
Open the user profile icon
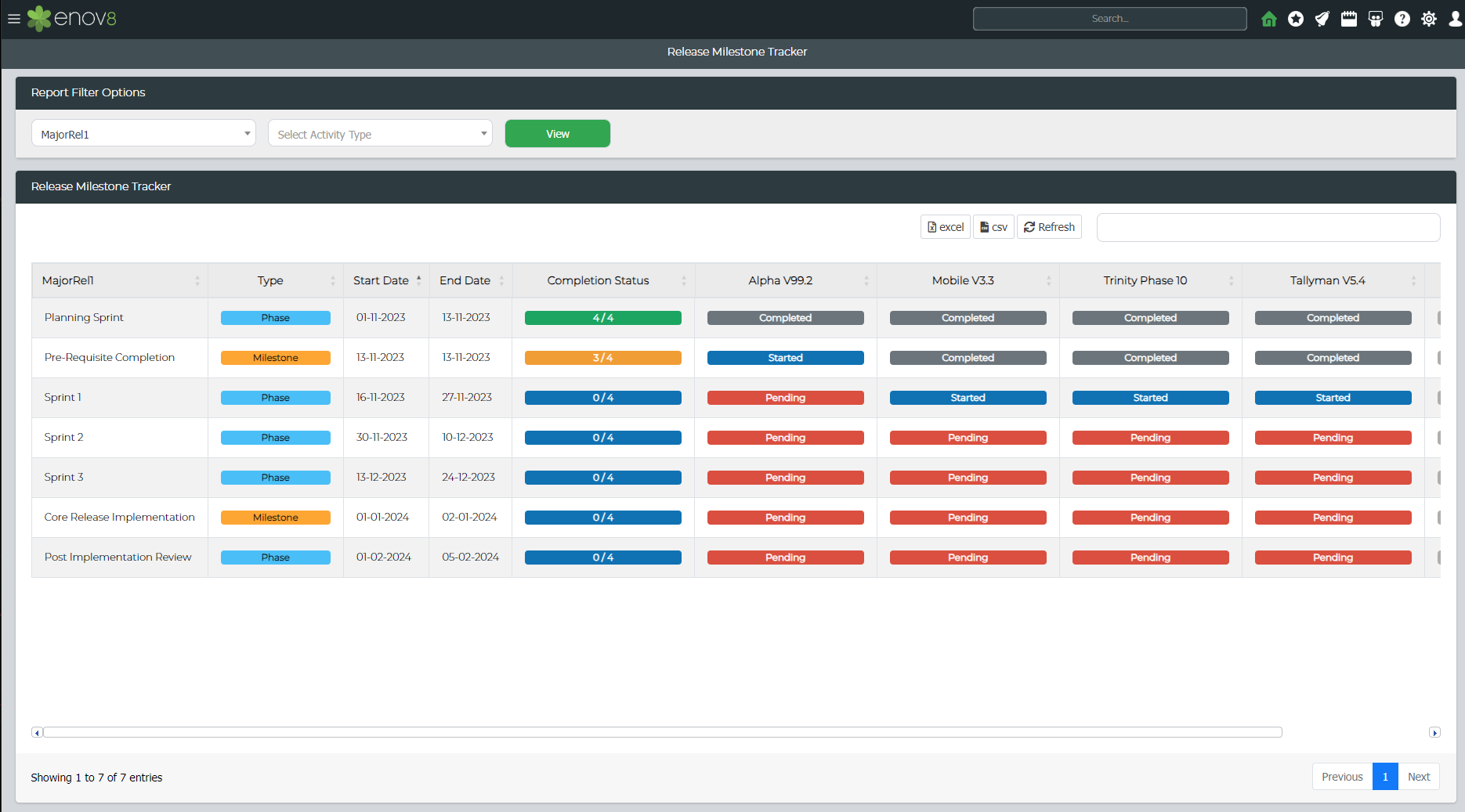point(1455,19)
